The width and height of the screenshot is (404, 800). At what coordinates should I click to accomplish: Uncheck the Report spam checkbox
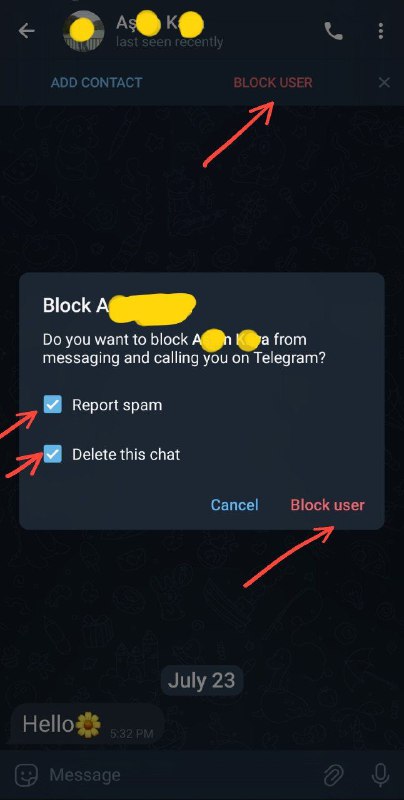[x=53, y=405]
